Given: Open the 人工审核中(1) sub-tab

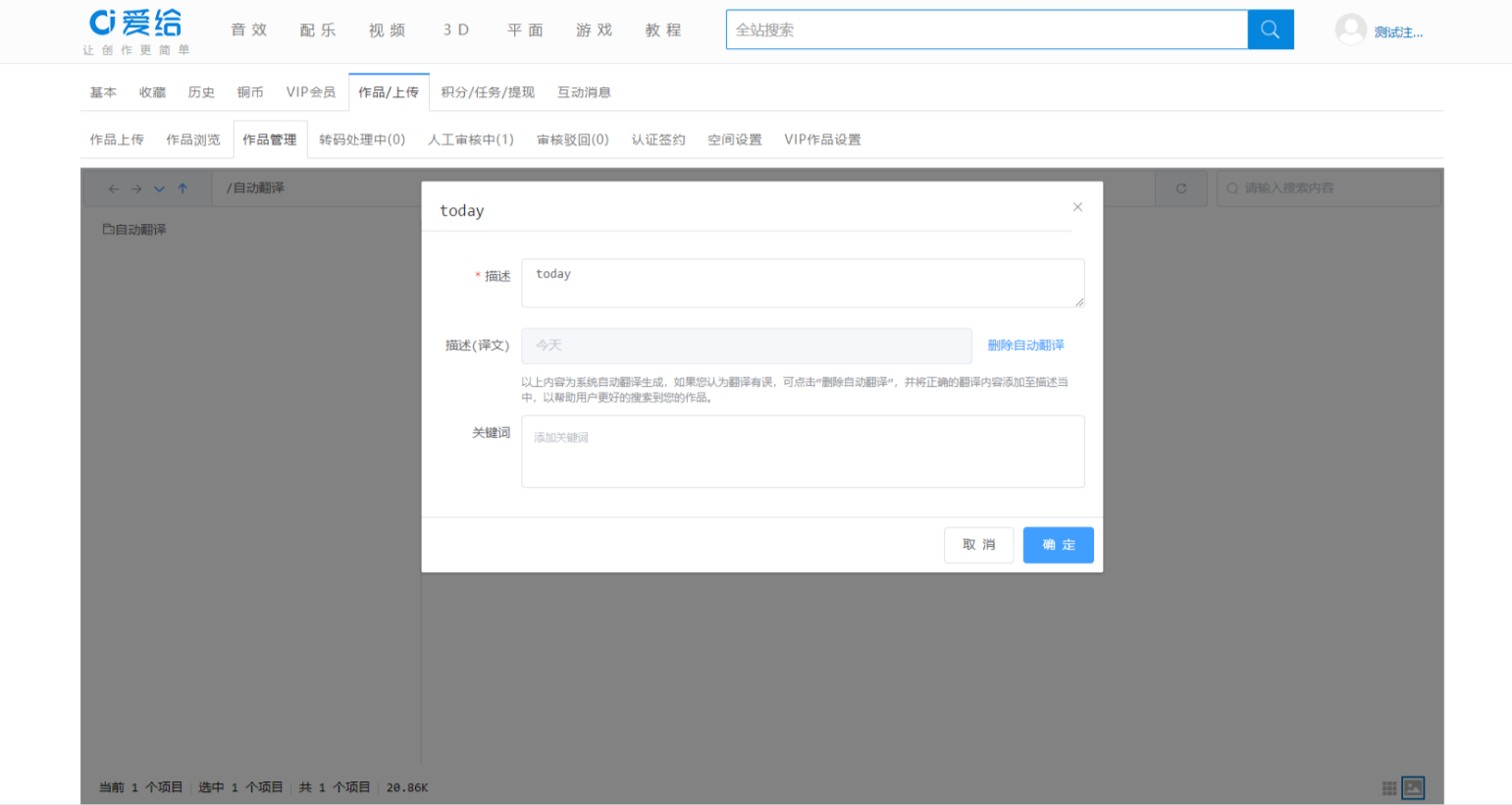Looking at the screenshot, I should [471, 139].
